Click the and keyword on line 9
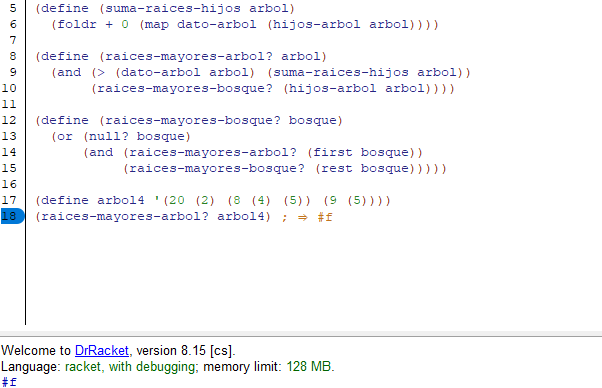The height and width of the screenshot is (388, 602). (69, 73)
